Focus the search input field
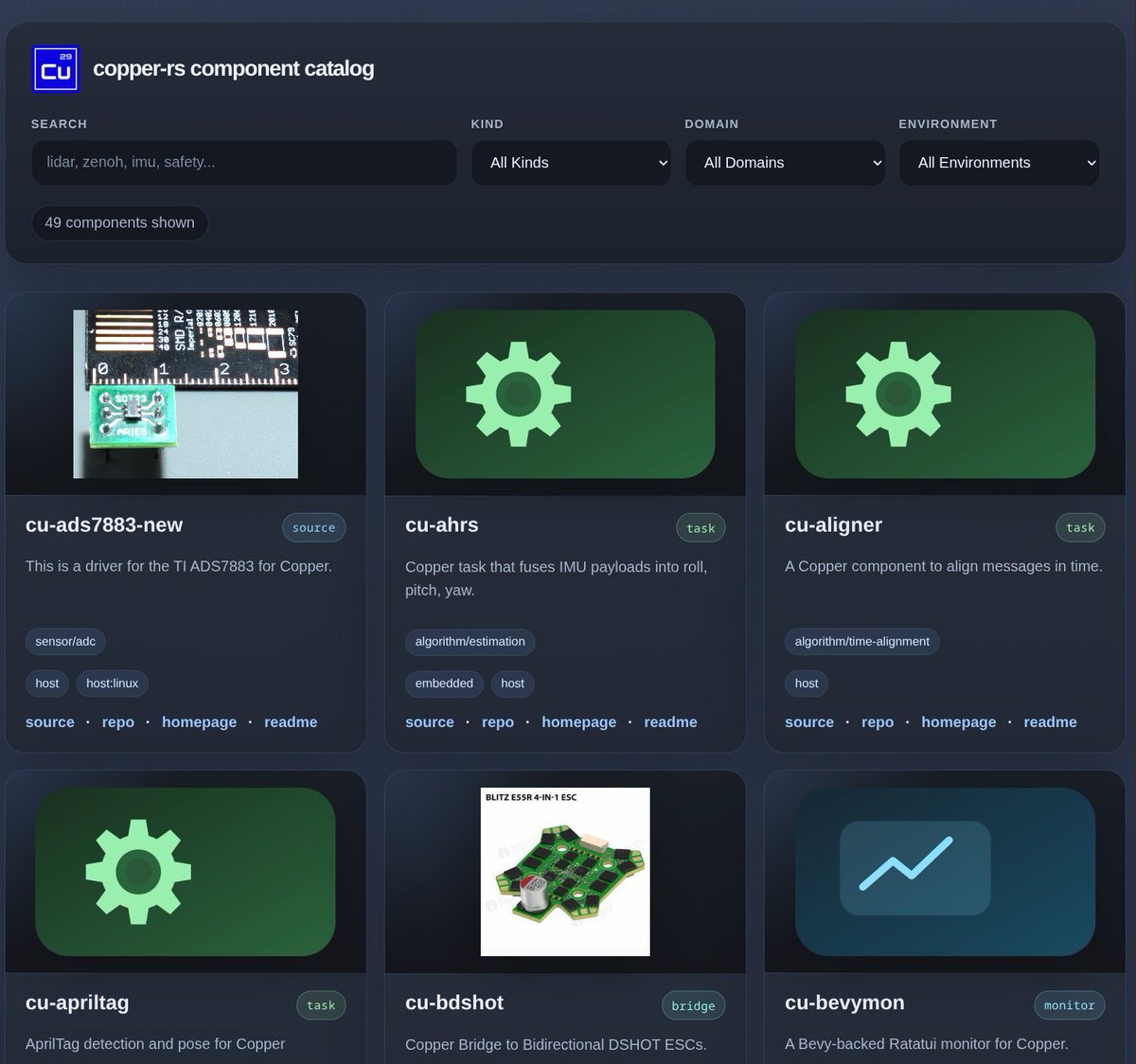Screen dimensions: 1136x1064 244,163
